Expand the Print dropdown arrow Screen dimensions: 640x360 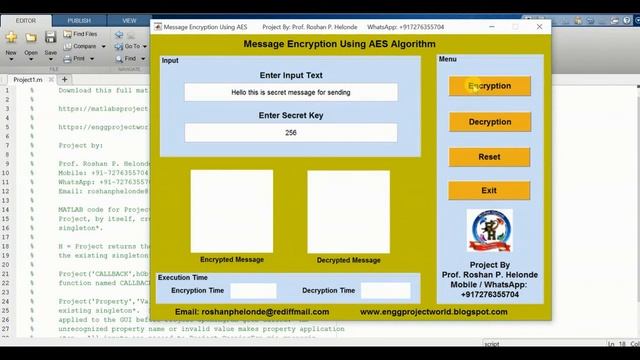(92, 59)
